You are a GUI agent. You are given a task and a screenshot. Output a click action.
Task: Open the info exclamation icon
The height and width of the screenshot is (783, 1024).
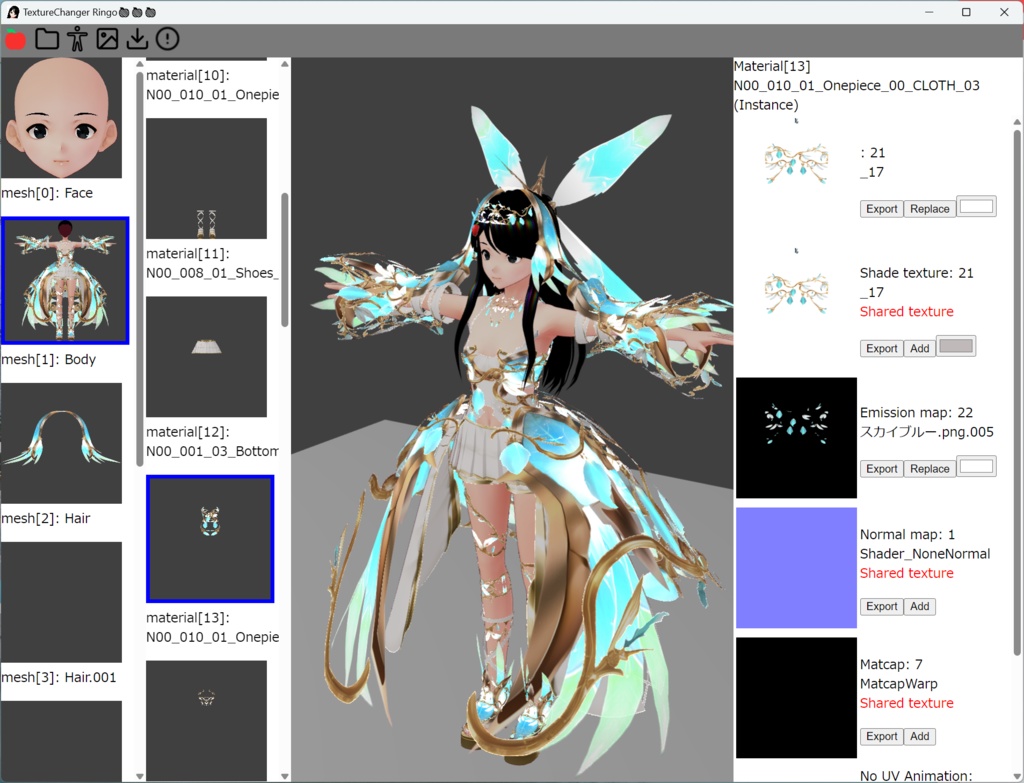pyautogui.click(x=167, y=38)
